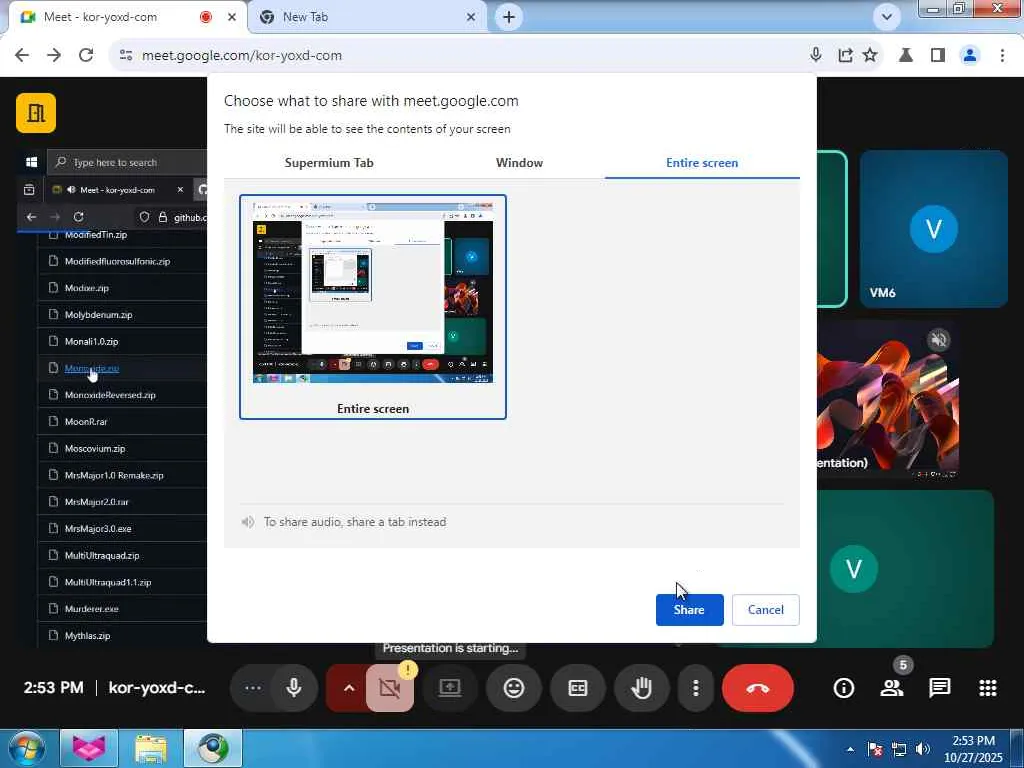Open site information icon in address bar
Viewport: 1024px width, 768px height.
(x=126, y=56)
